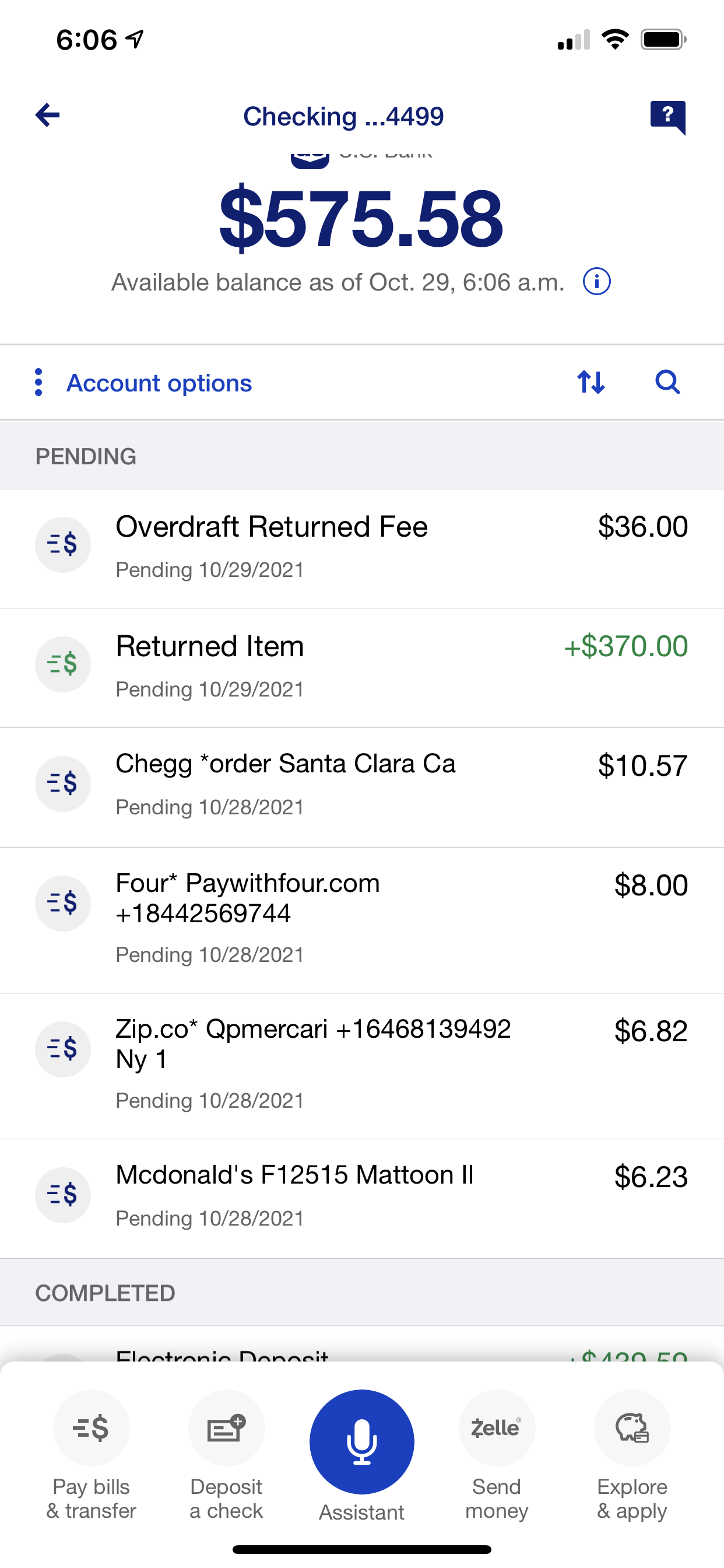The height and width of the screenshot is (1568, 724).
Task: Open Explore & apply piggy bank
Action: (x=631, y=1428)
